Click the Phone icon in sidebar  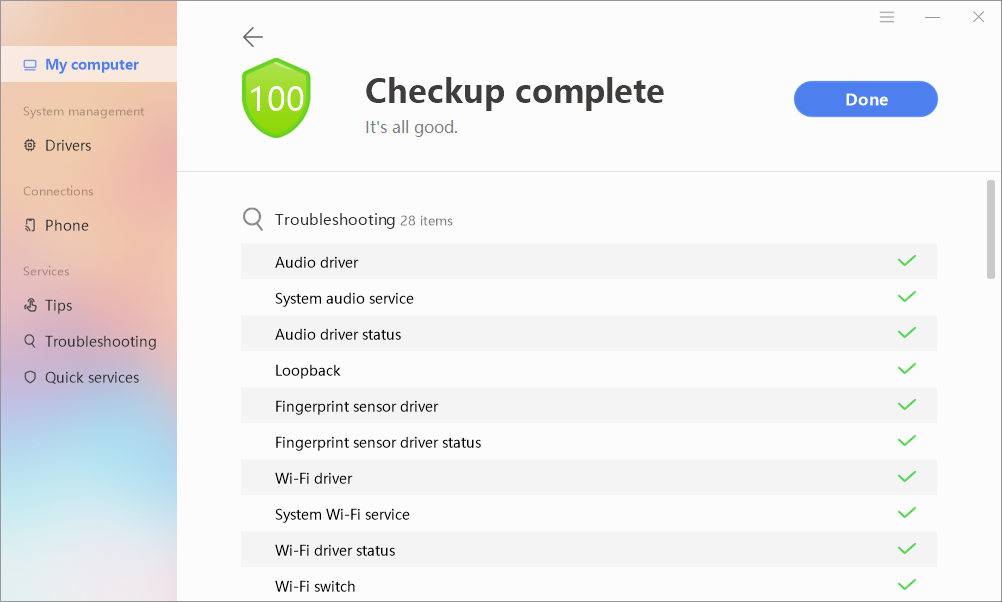pos(30,225)
